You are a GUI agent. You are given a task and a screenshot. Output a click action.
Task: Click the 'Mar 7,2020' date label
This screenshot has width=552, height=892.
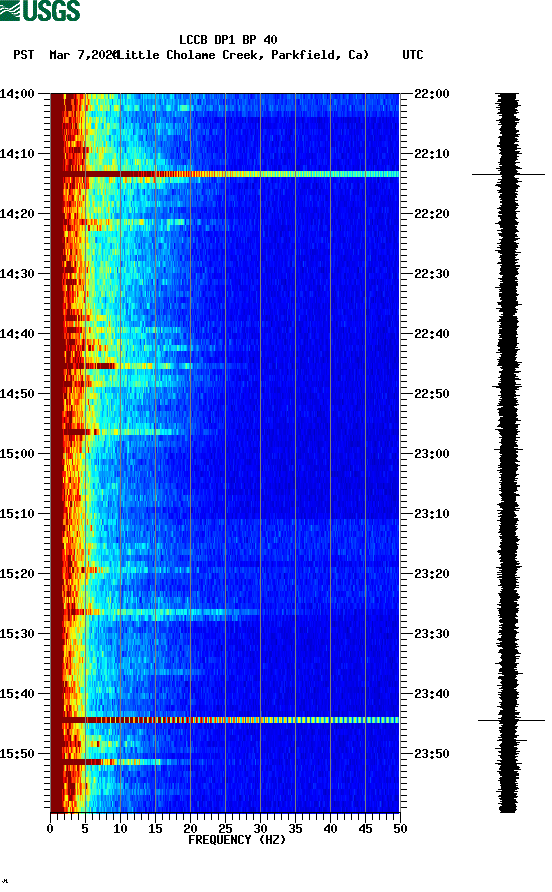[84, 55]
